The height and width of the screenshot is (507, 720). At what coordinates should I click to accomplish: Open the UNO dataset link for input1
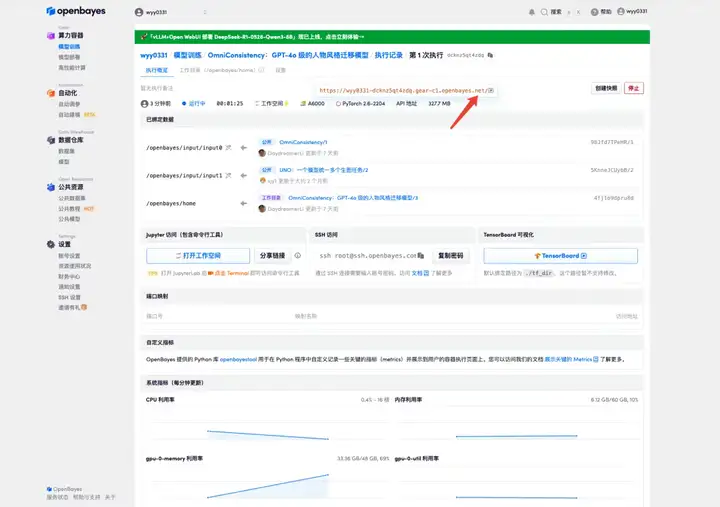coord(324,170)
